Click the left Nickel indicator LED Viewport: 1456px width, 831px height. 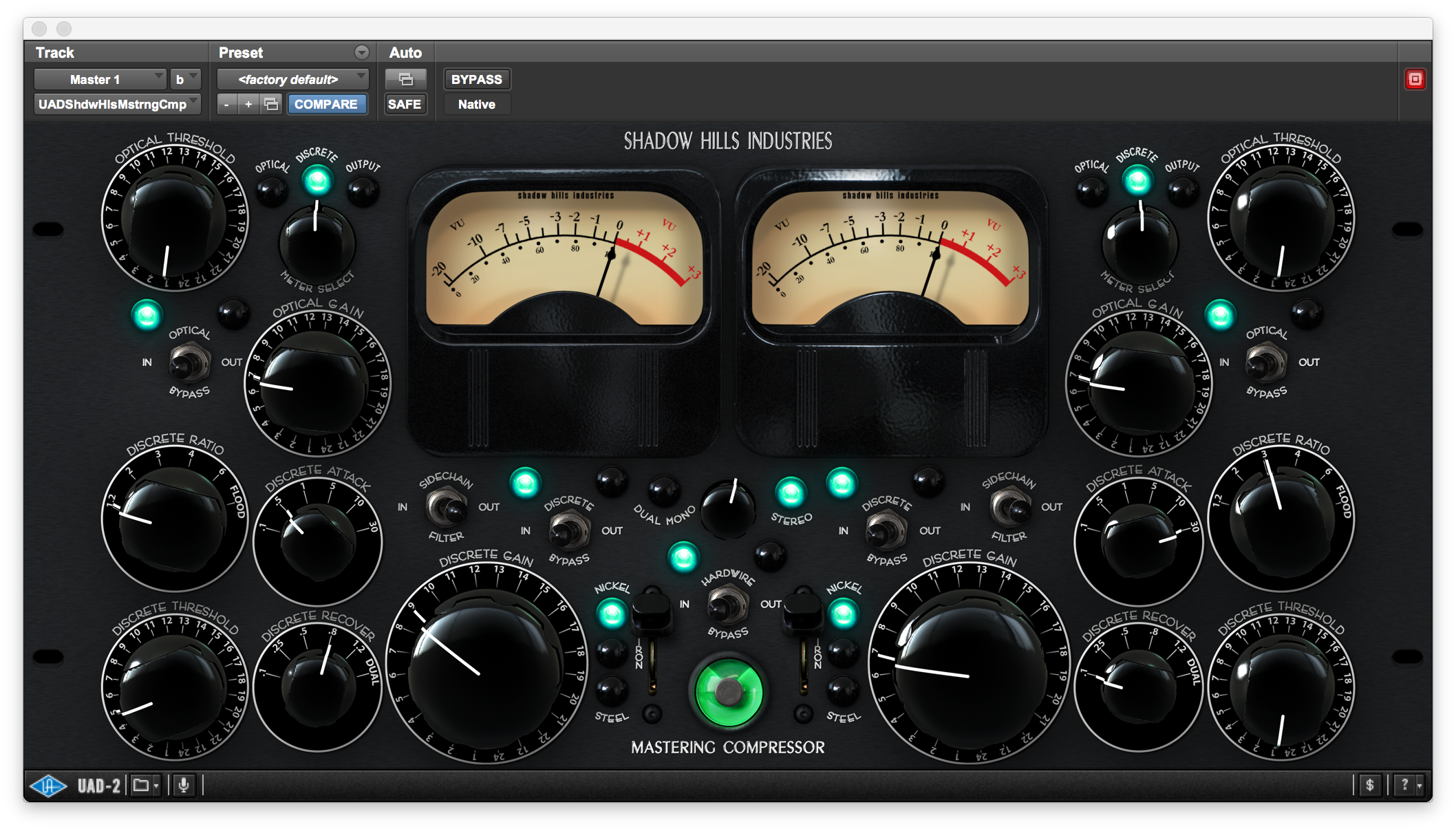coord(611,614)
